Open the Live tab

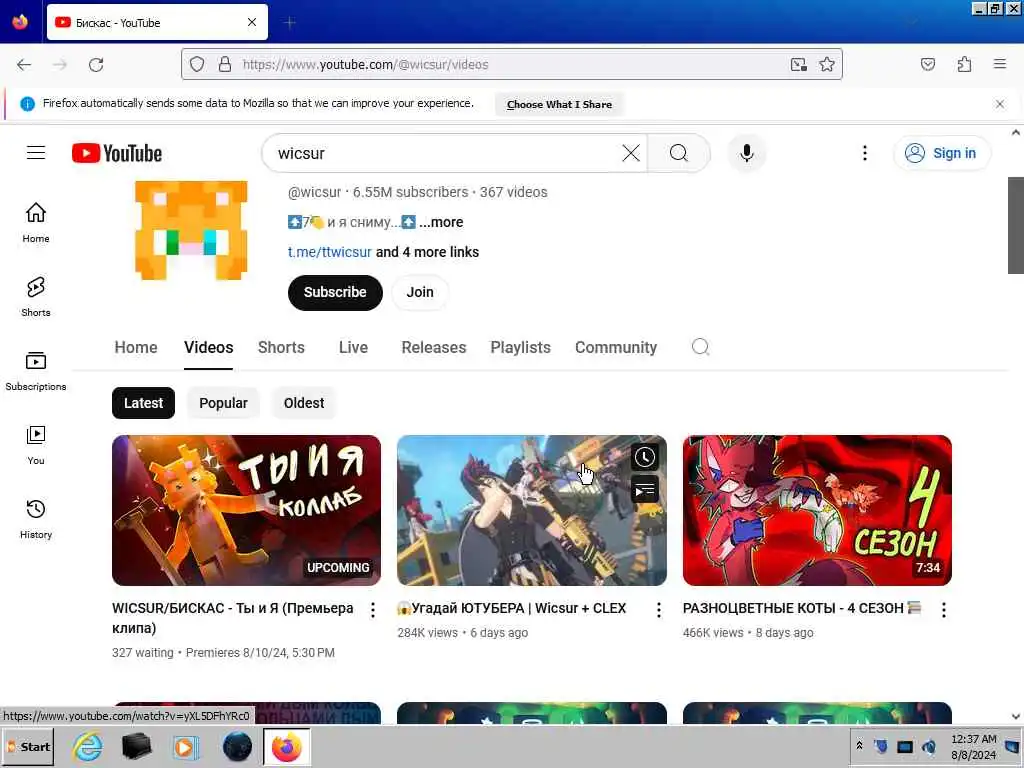coord(353,347)
